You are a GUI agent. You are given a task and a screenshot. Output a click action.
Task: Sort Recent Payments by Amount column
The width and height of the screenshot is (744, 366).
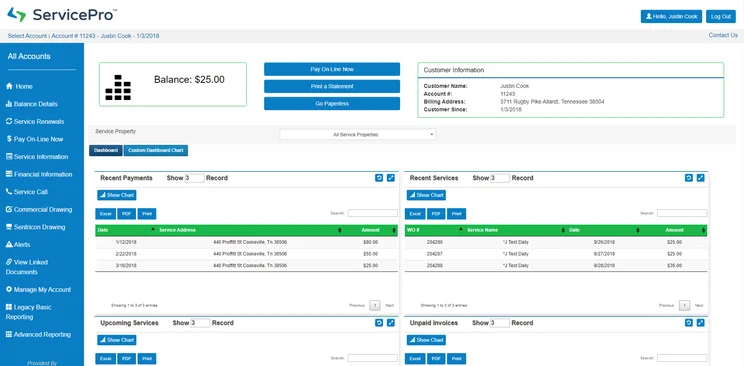click(x=371, y=230)
